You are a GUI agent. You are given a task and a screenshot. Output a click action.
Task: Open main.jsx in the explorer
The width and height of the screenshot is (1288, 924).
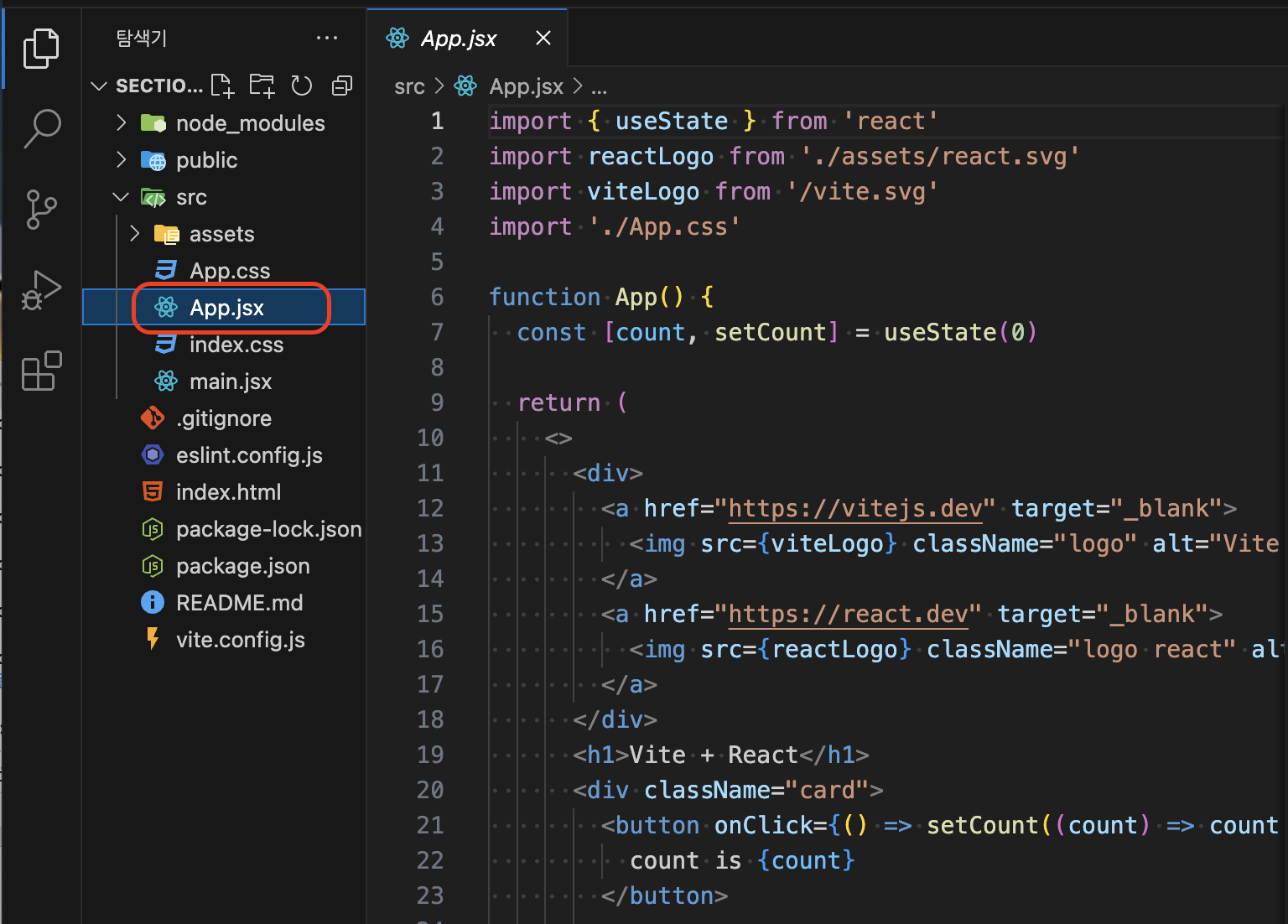pyautogui.click(x=224, y=382)
